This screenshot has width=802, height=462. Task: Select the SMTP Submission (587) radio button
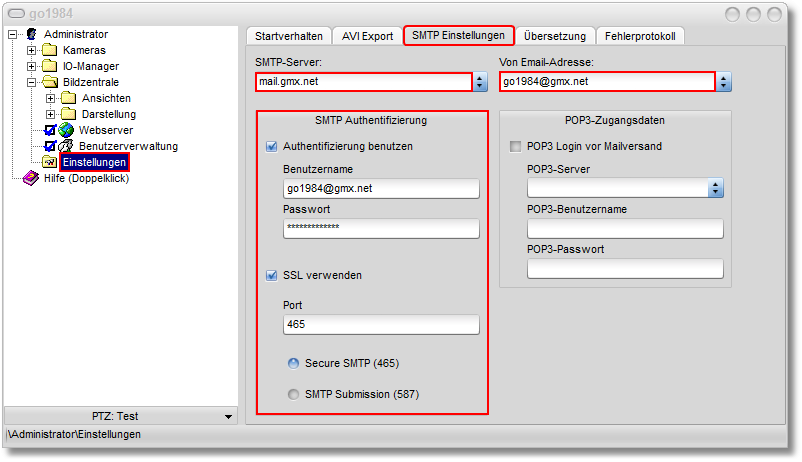(294, 394)
